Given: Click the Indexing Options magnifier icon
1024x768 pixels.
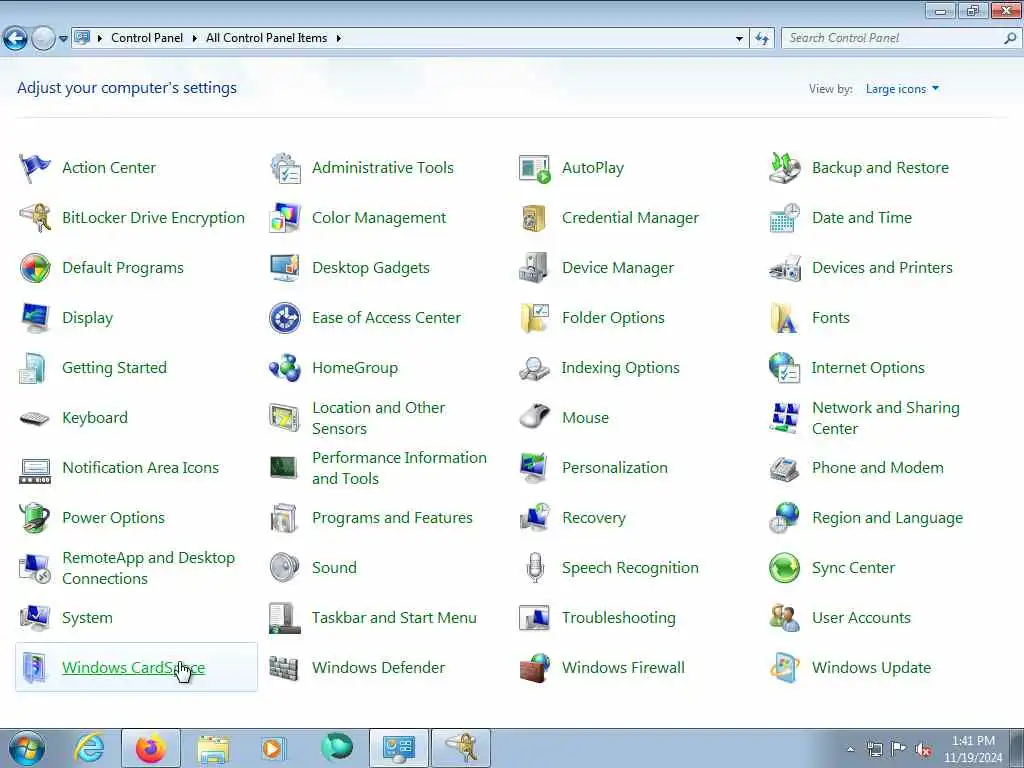Looking at the screenshot, I should pyautogui.click(x=535, y=368).
